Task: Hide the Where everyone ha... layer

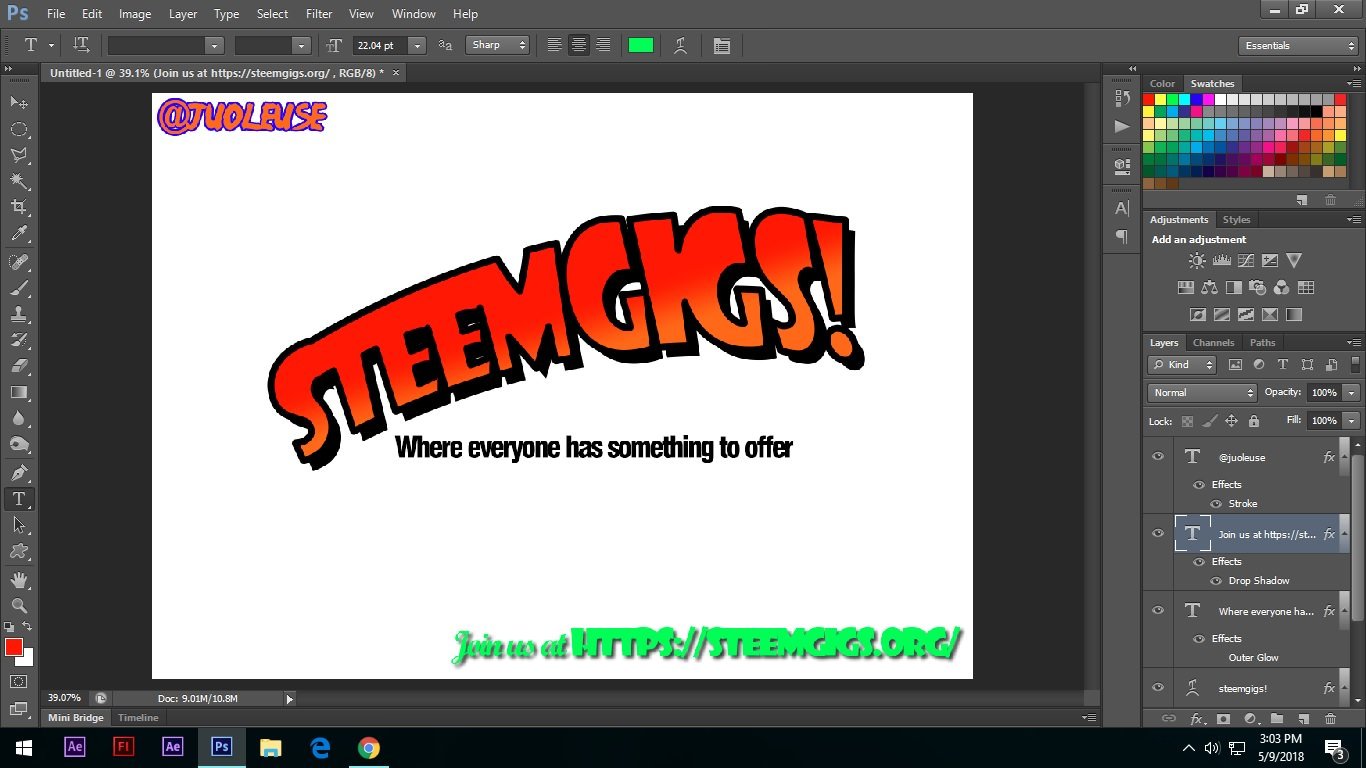Action: pyautogui.click(x=1158, y=610)
